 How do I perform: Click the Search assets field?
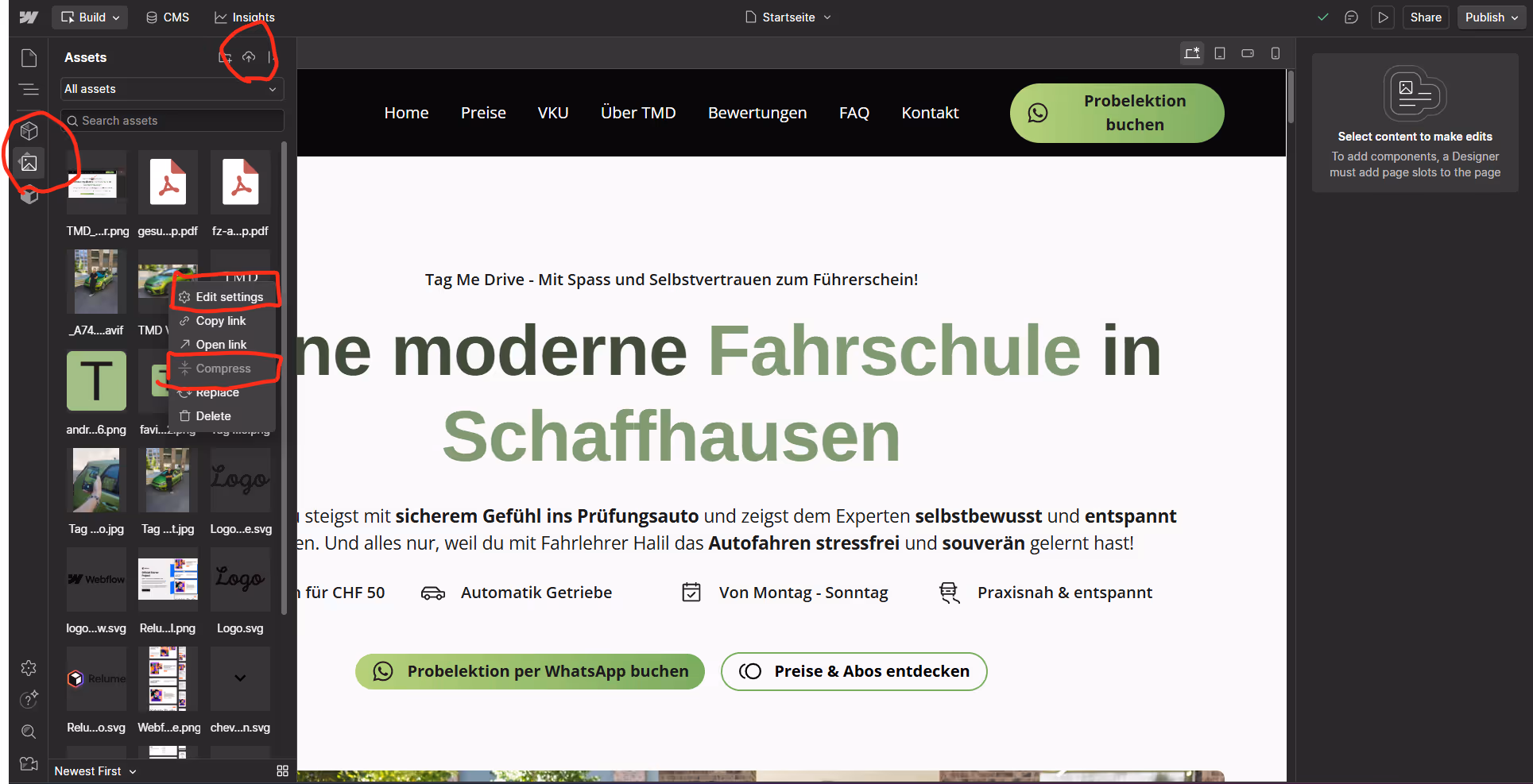[x=172, y=121]
